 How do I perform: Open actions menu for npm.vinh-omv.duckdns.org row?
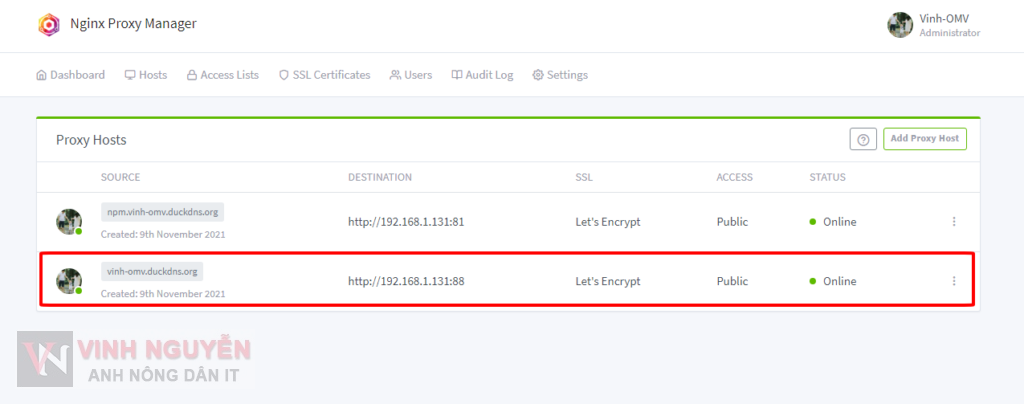(953, 221)
